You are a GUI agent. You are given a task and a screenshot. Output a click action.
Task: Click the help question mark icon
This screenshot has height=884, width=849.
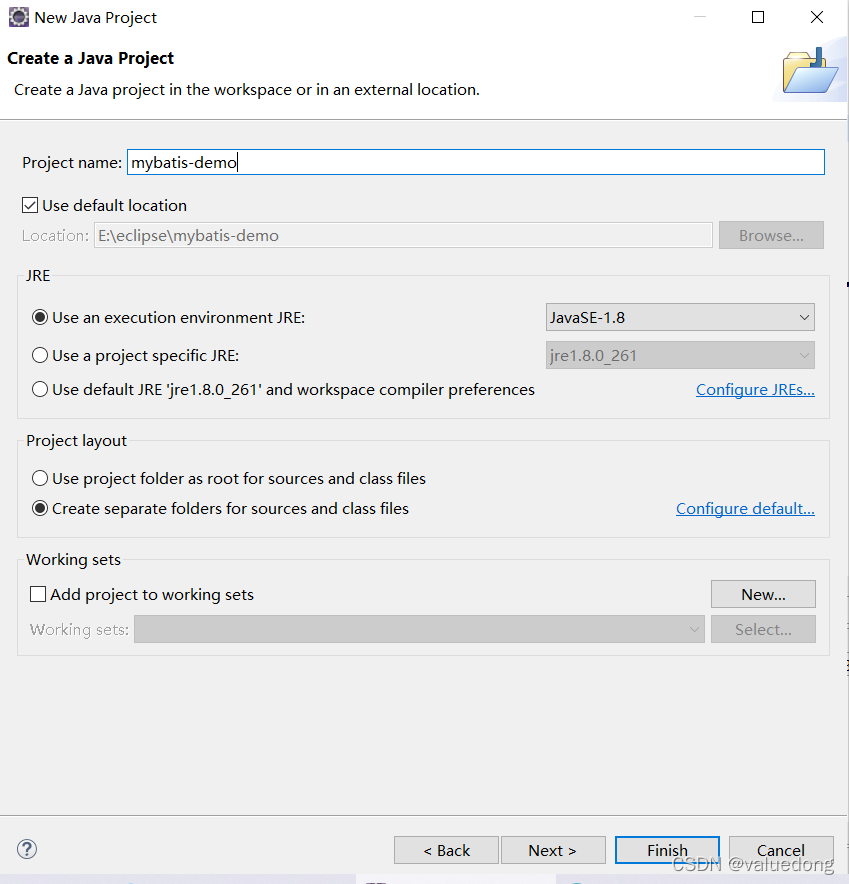pyautogui.click(x=27, y=850)
